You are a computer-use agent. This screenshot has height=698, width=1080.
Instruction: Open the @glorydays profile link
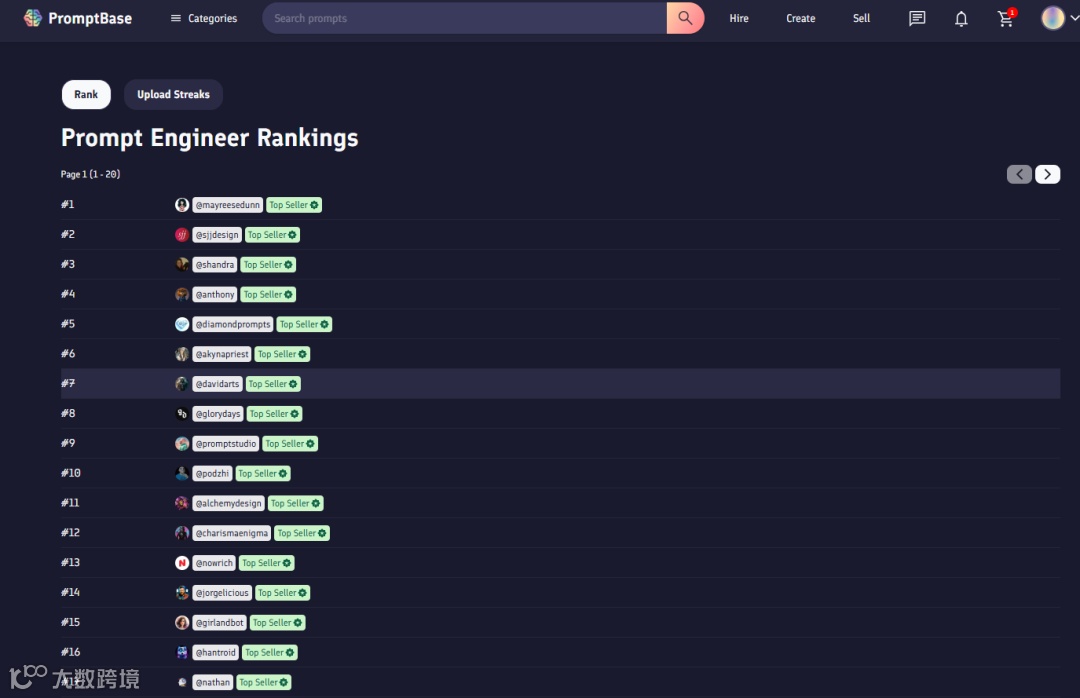218,413
